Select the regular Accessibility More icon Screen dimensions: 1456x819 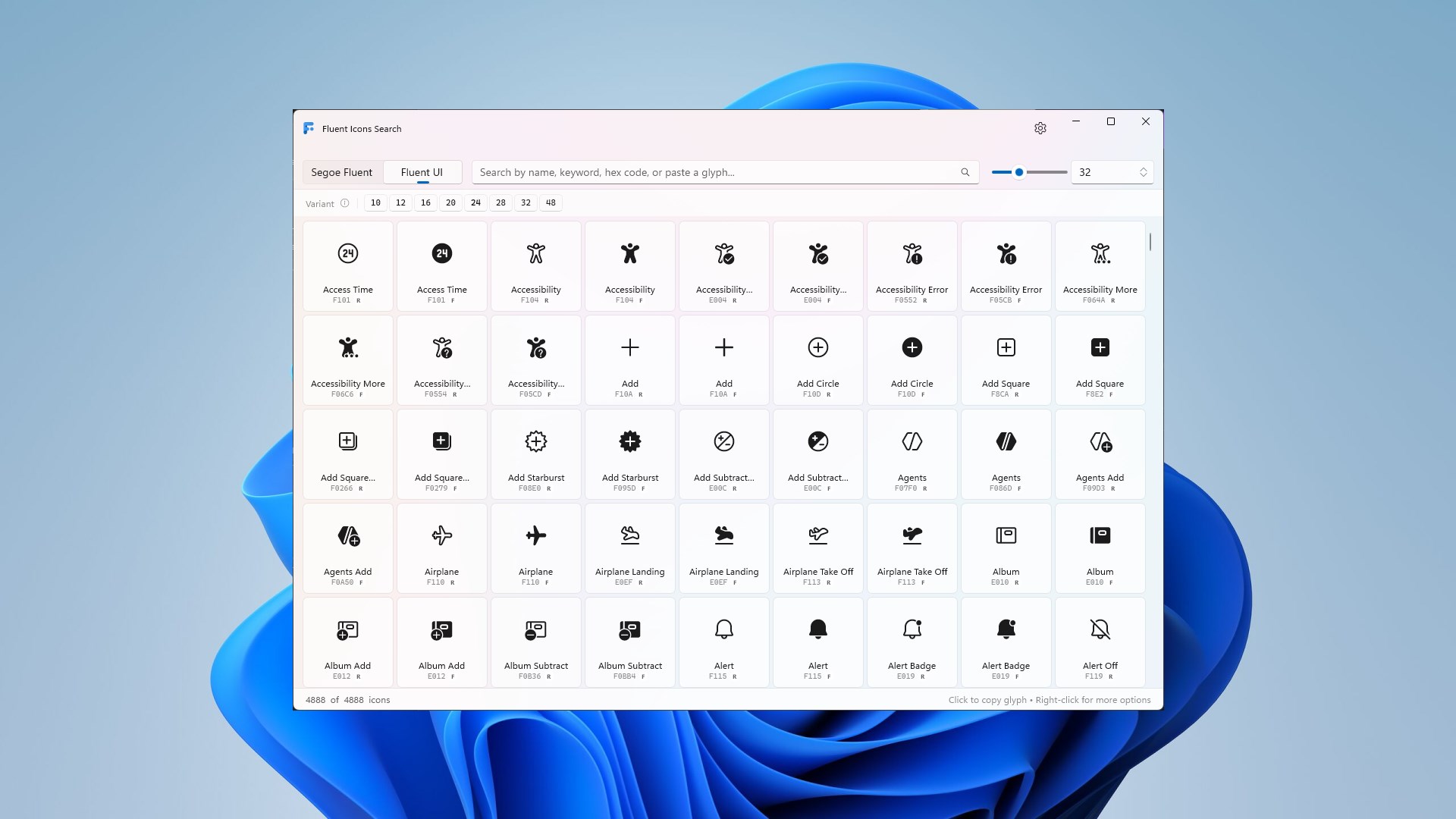tap(1100, 266)
